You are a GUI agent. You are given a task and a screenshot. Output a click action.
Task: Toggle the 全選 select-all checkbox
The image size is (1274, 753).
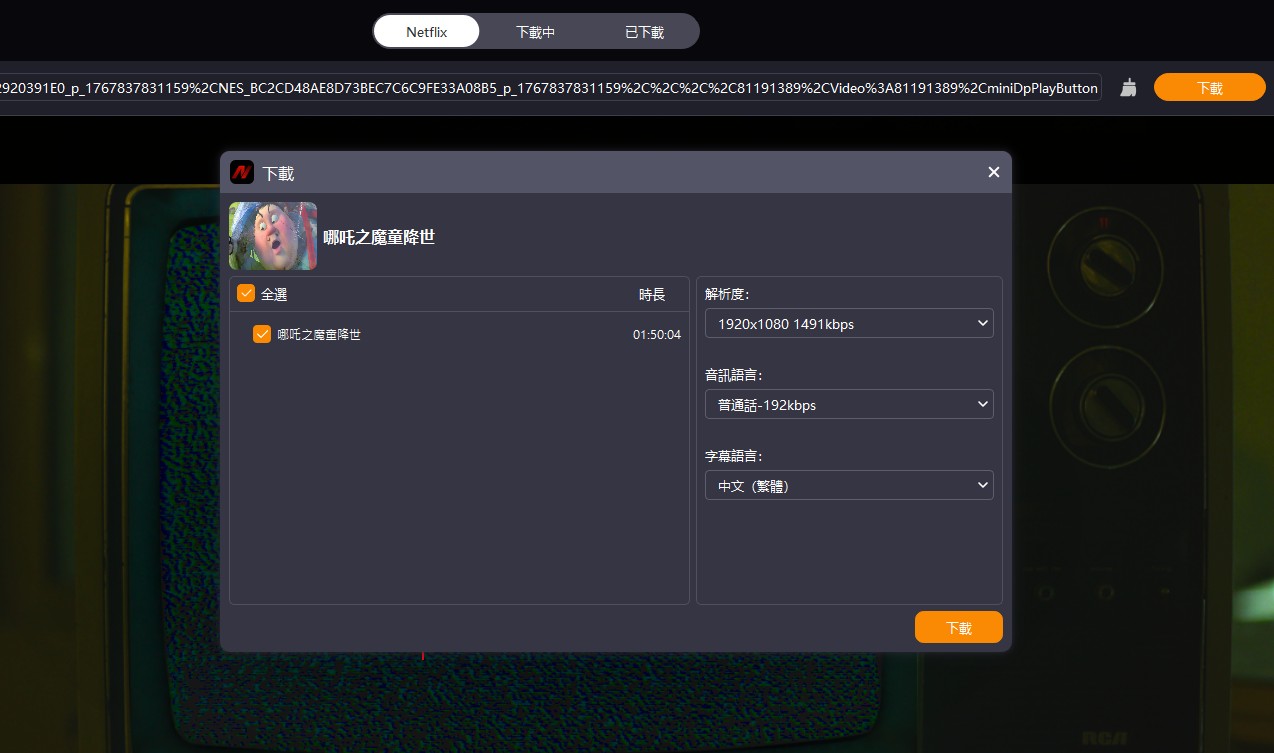[x=246, y=294]
